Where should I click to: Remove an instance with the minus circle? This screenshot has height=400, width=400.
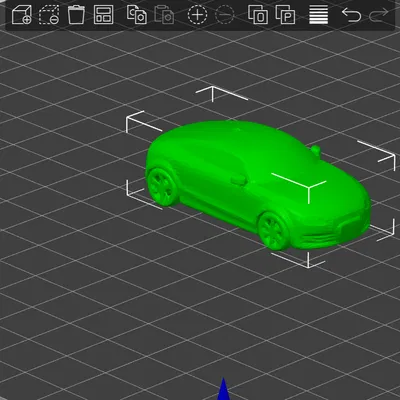click(225, 15)
